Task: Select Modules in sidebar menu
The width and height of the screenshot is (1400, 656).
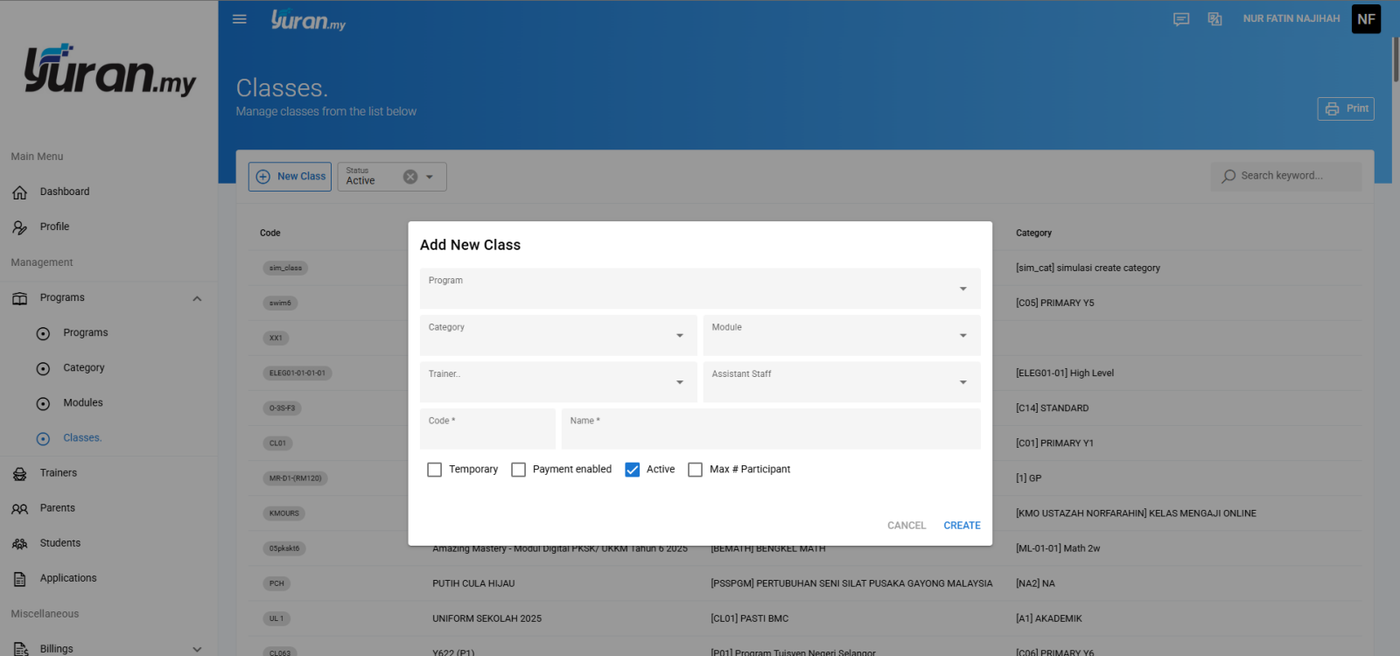Action: click(x=83, y=403)
